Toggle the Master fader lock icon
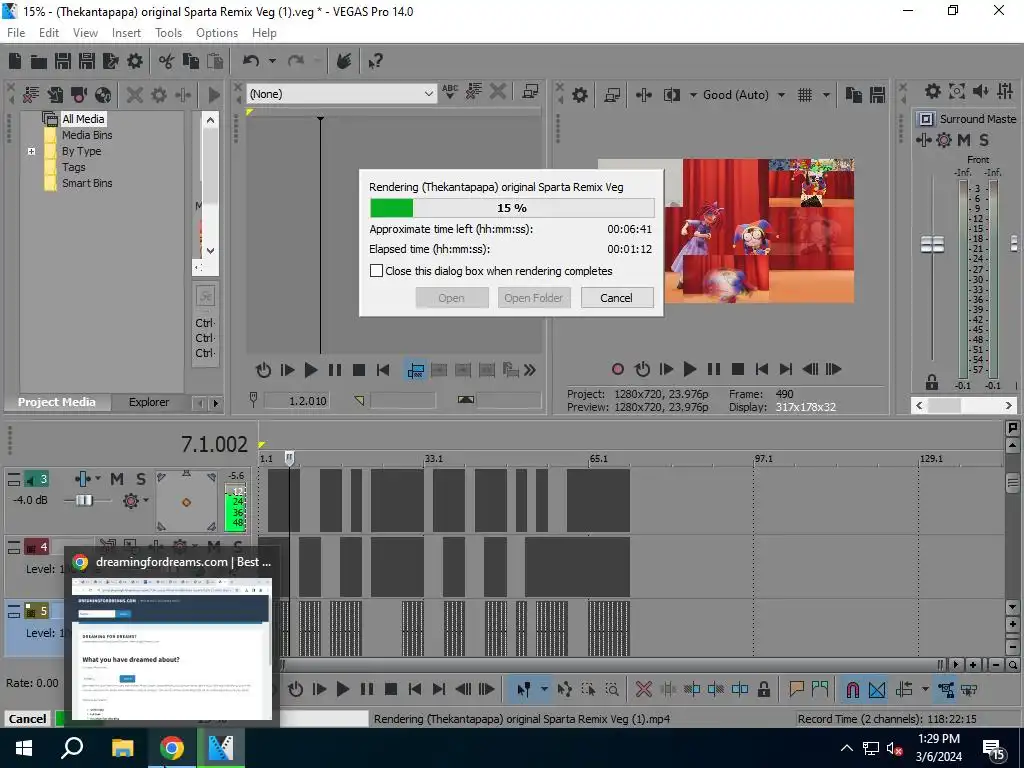Screen dimensions: 1024x768 pos(932,382)
